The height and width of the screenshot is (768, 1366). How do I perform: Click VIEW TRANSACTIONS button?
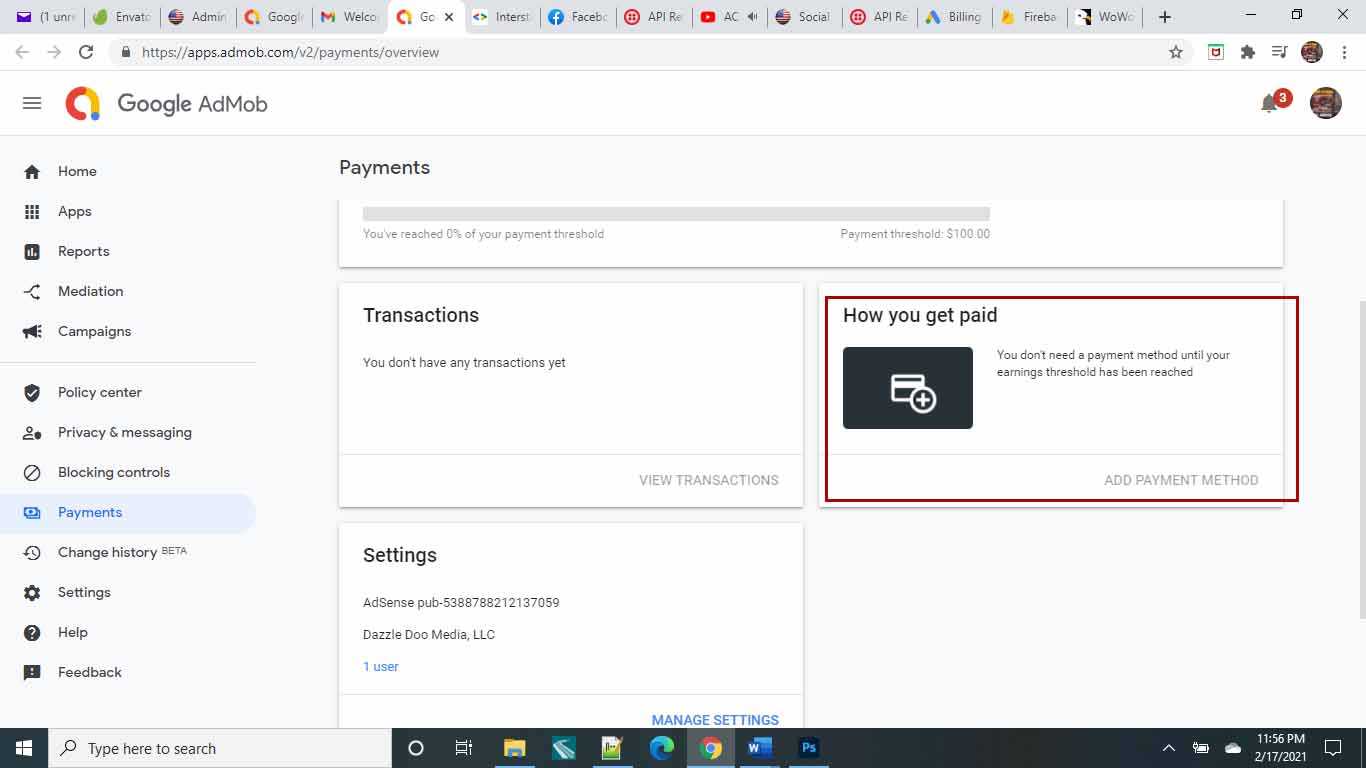click(x=708, y=480)
